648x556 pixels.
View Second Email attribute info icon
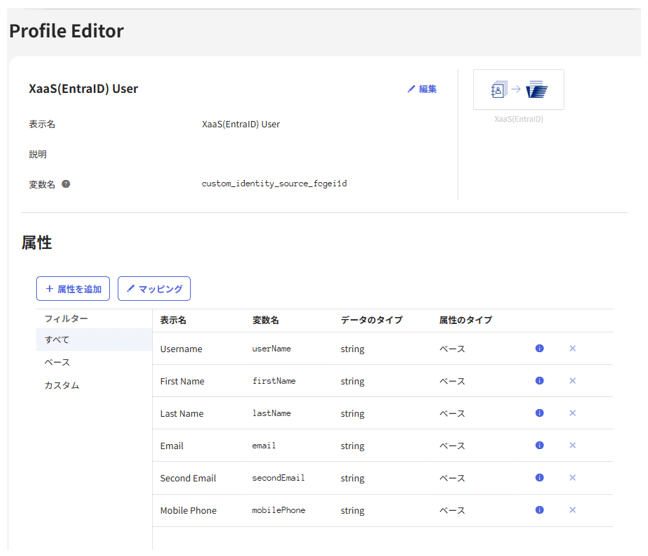539,478
